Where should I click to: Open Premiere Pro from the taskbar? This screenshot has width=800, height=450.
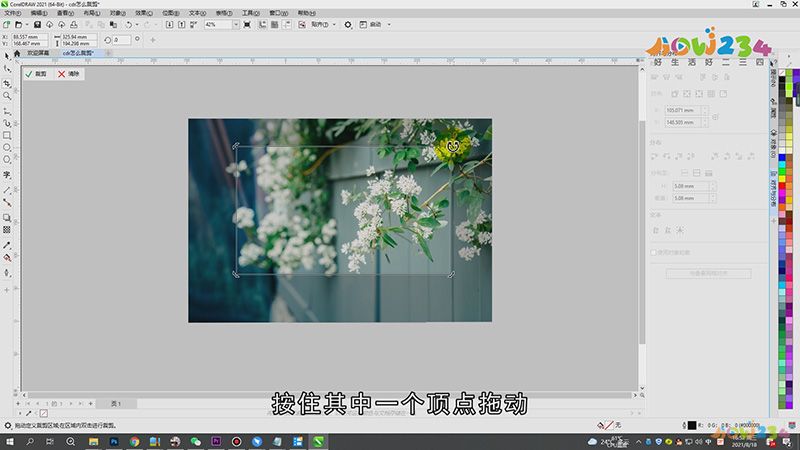coord(216,442)
